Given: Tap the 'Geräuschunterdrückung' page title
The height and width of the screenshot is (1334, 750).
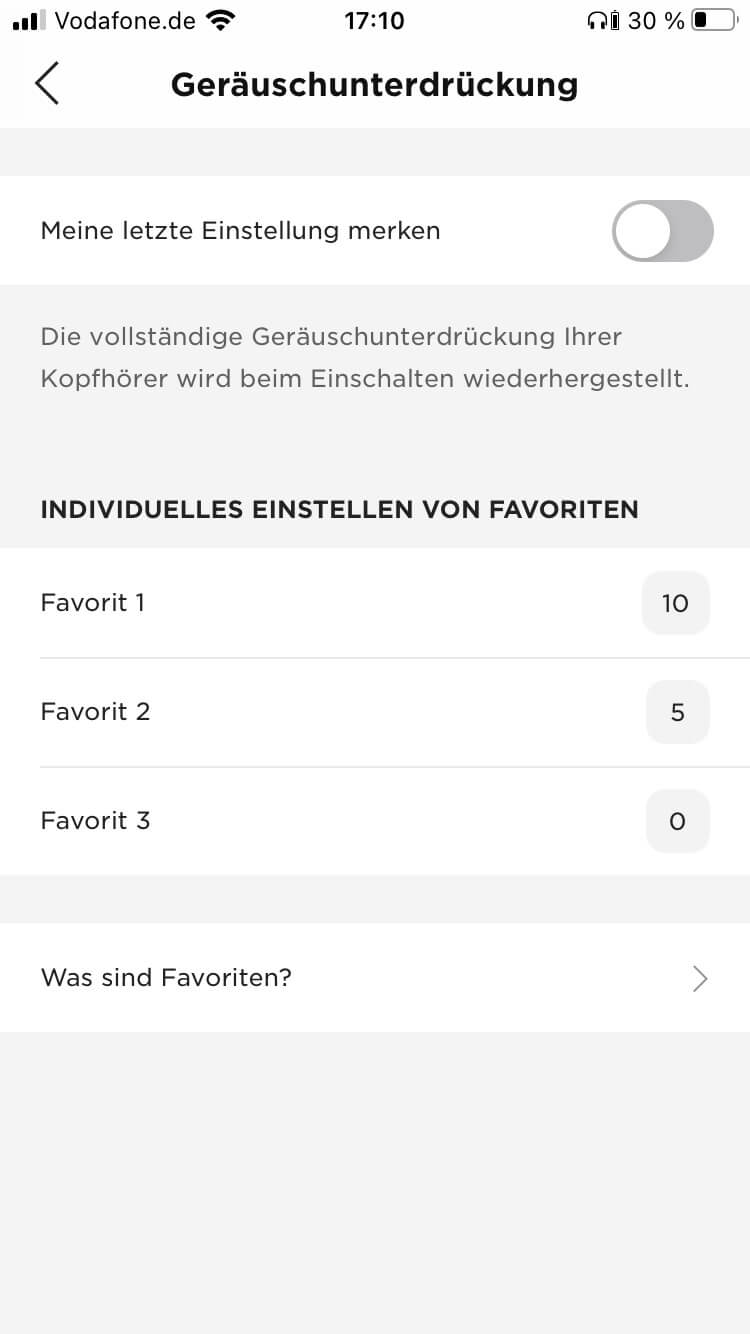Looking at the screenshot, I should 374,84.
